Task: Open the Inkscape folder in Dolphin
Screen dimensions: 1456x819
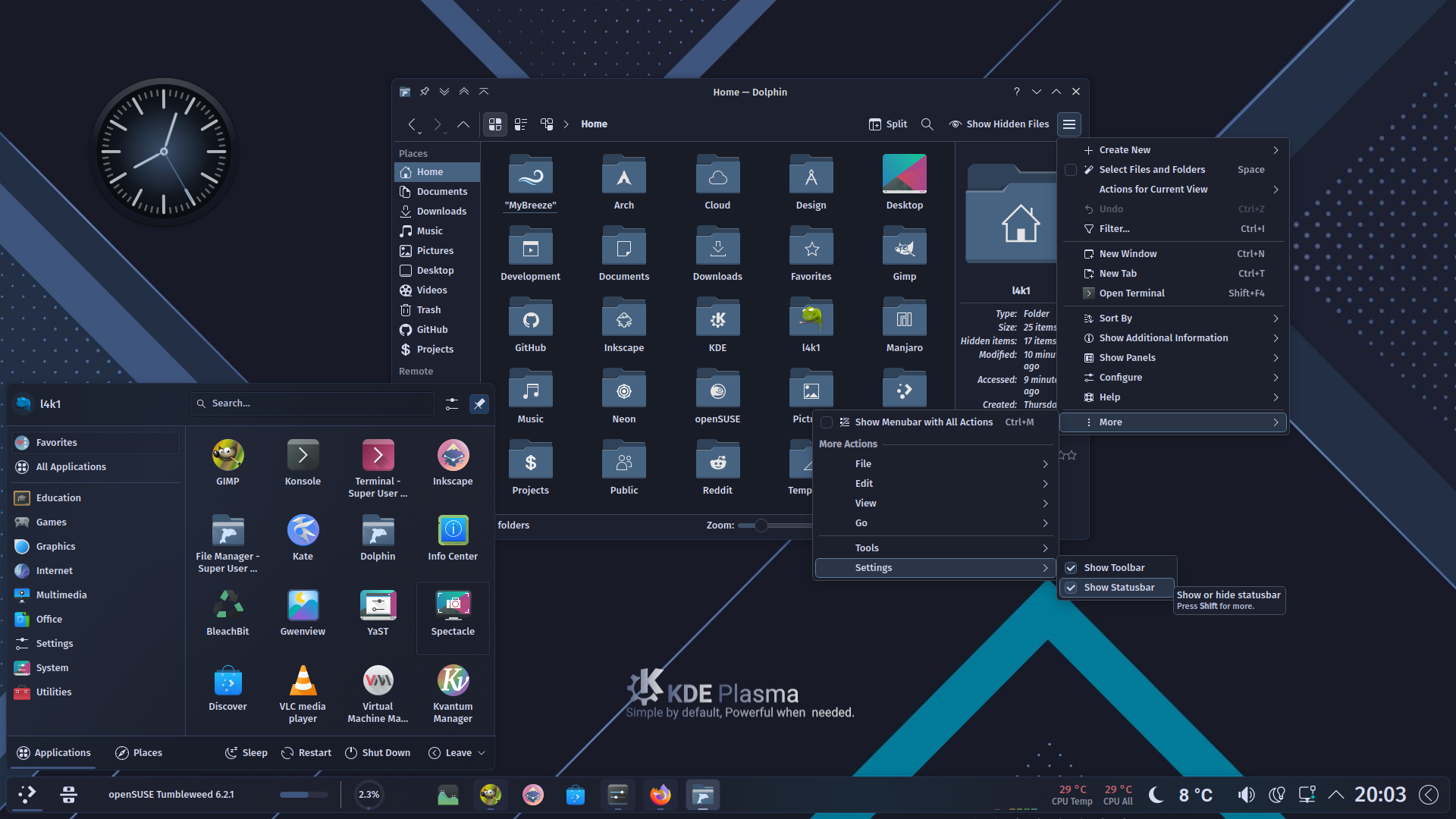Action: click(x=624, y=325)
